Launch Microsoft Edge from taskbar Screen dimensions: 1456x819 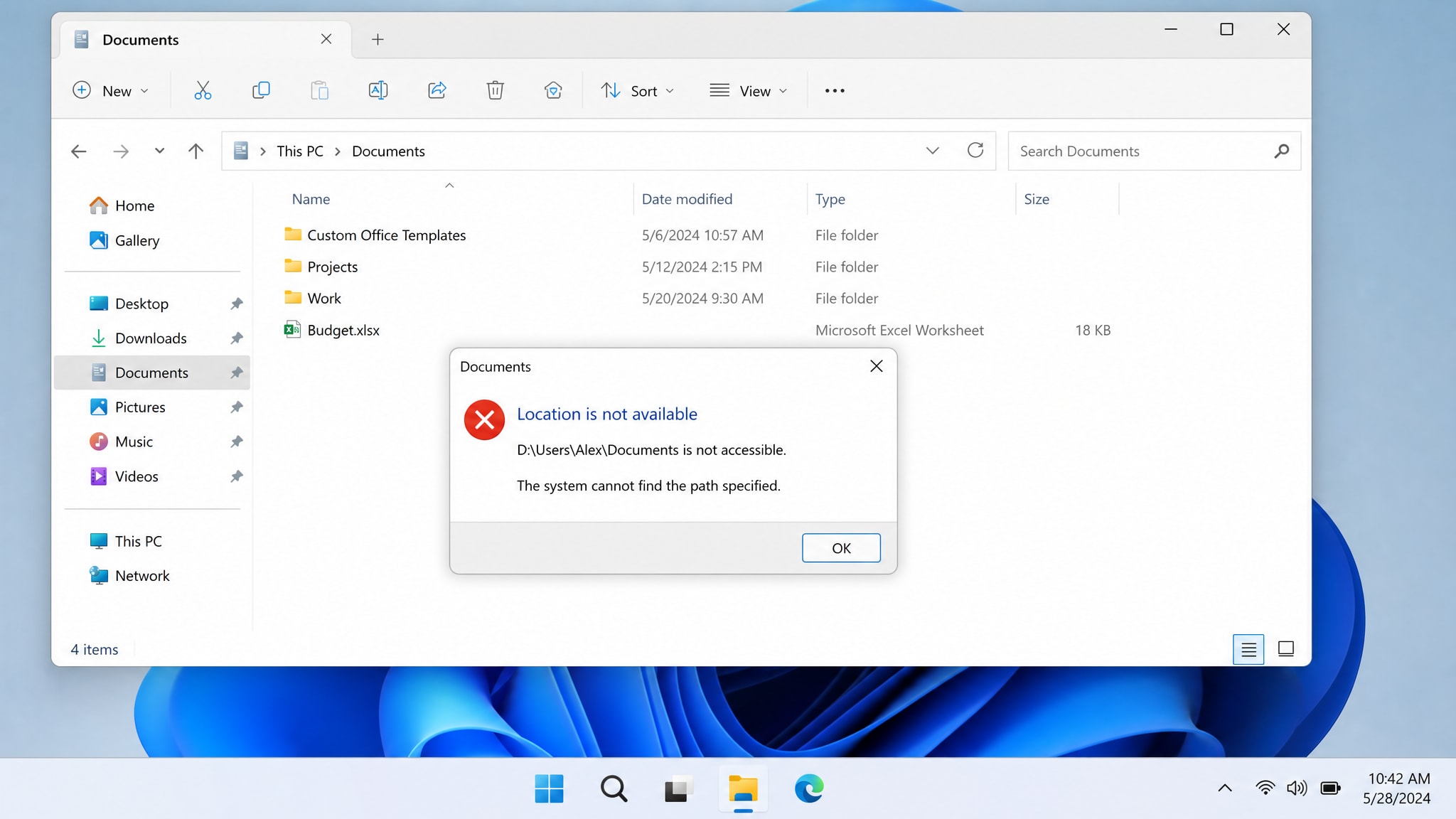(809, 788)
